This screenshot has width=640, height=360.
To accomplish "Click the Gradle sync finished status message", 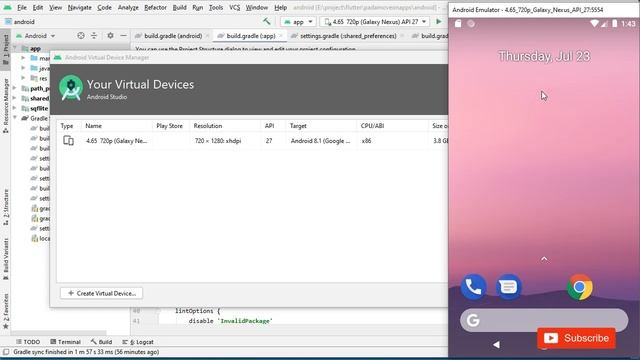I will coord(86,352).
